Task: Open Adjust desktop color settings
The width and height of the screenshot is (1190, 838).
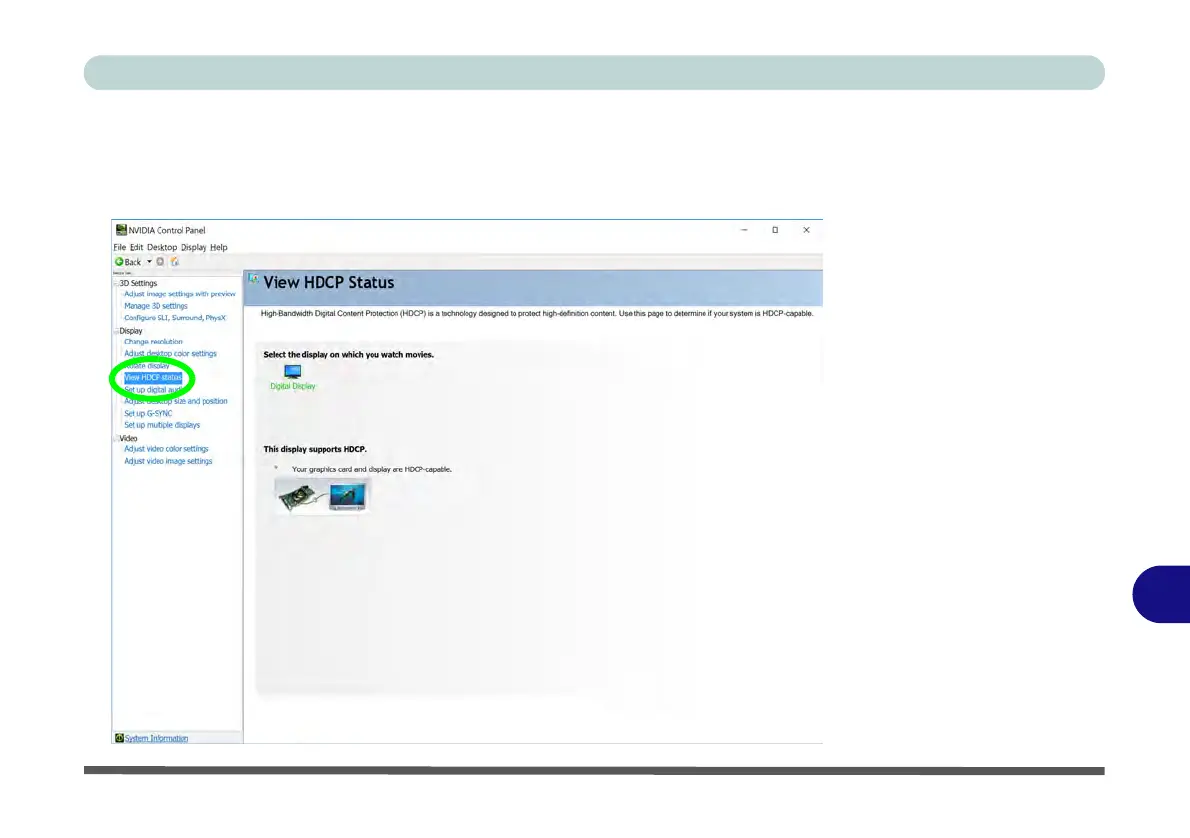Action: (170, 354)
